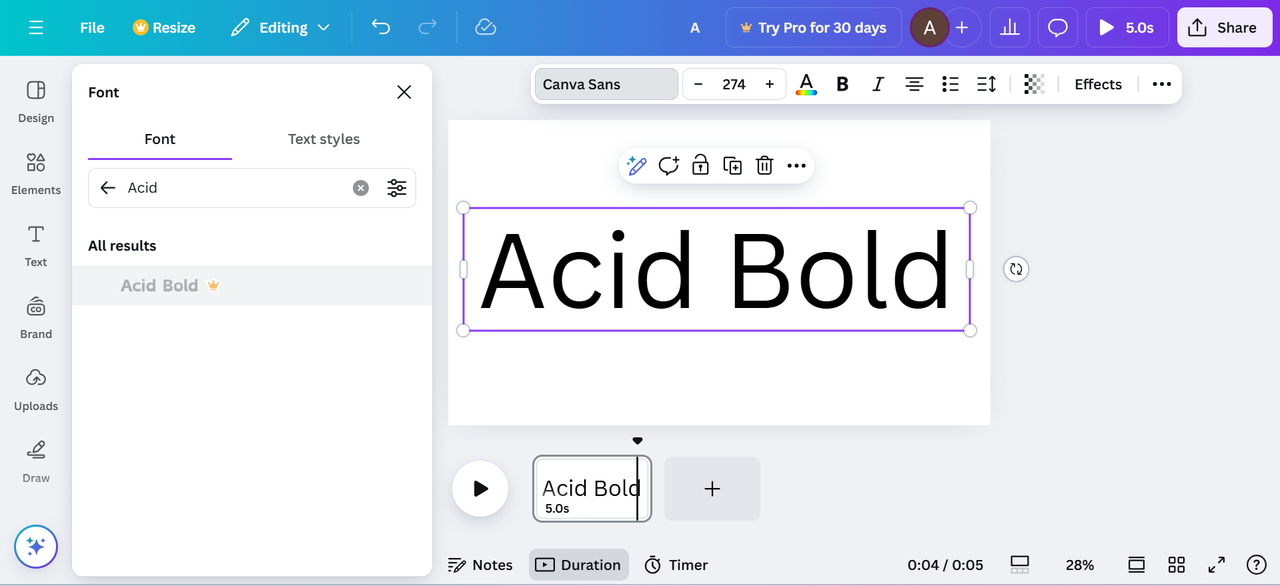This screenshot has height=586, width=1280.
Task: Expand the Editing mode dropdown
Action: click(x=280, y=28)
